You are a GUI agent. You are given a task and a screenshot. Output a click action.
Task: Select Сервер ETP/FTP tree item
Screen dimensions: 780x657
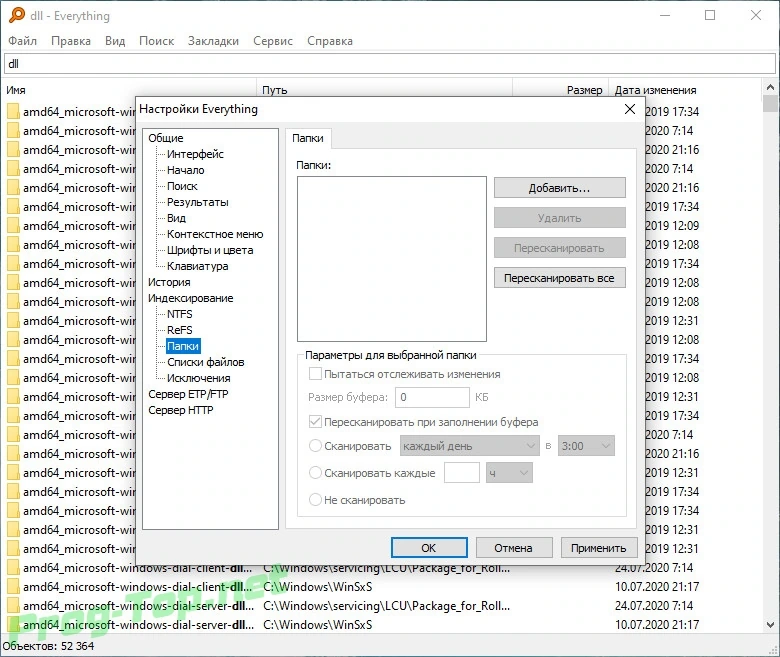click(x=188, y=394)
